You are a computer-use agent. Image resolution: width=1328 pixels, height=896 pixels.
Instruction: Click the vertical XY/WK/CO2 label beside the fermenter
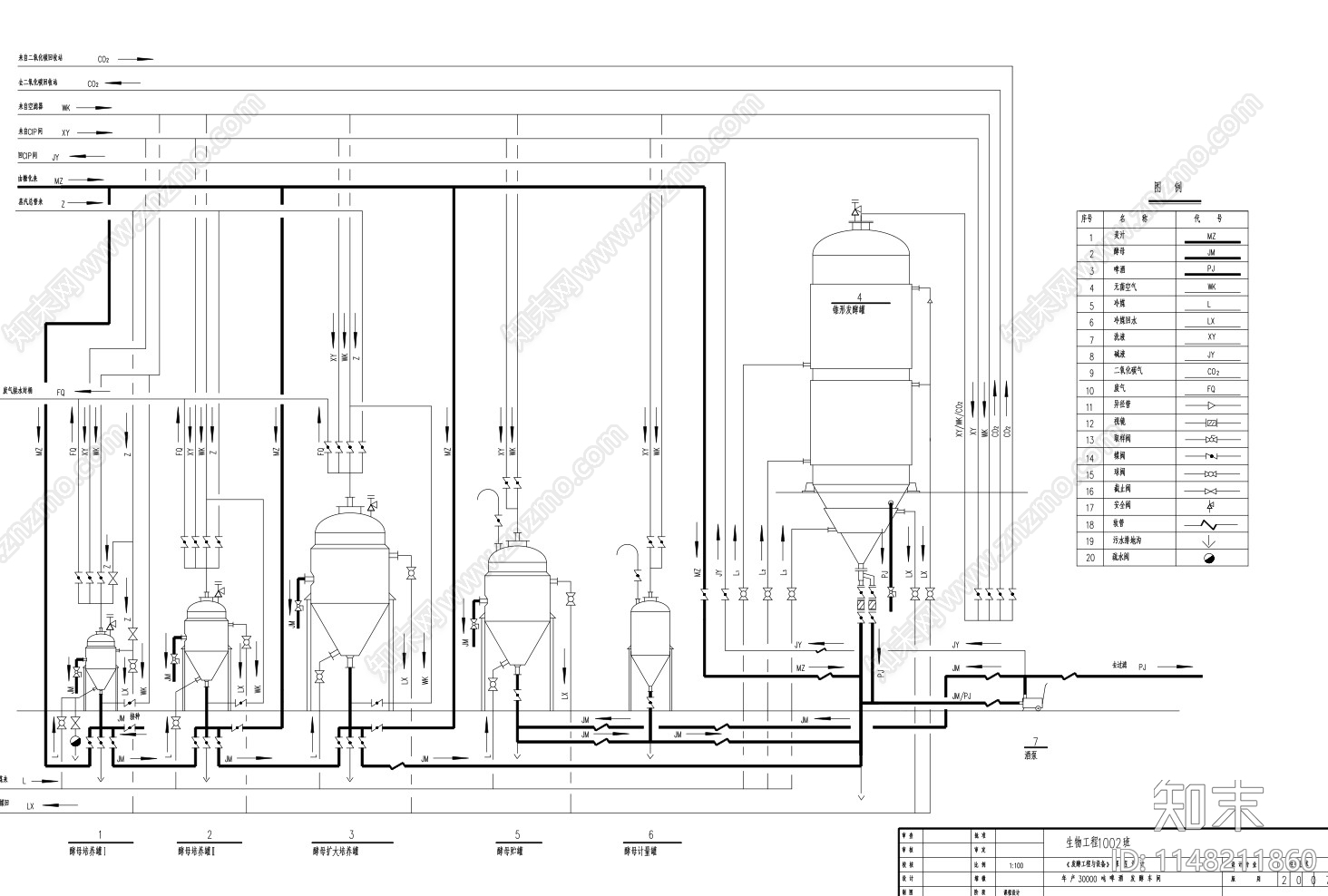pos(959,420)
